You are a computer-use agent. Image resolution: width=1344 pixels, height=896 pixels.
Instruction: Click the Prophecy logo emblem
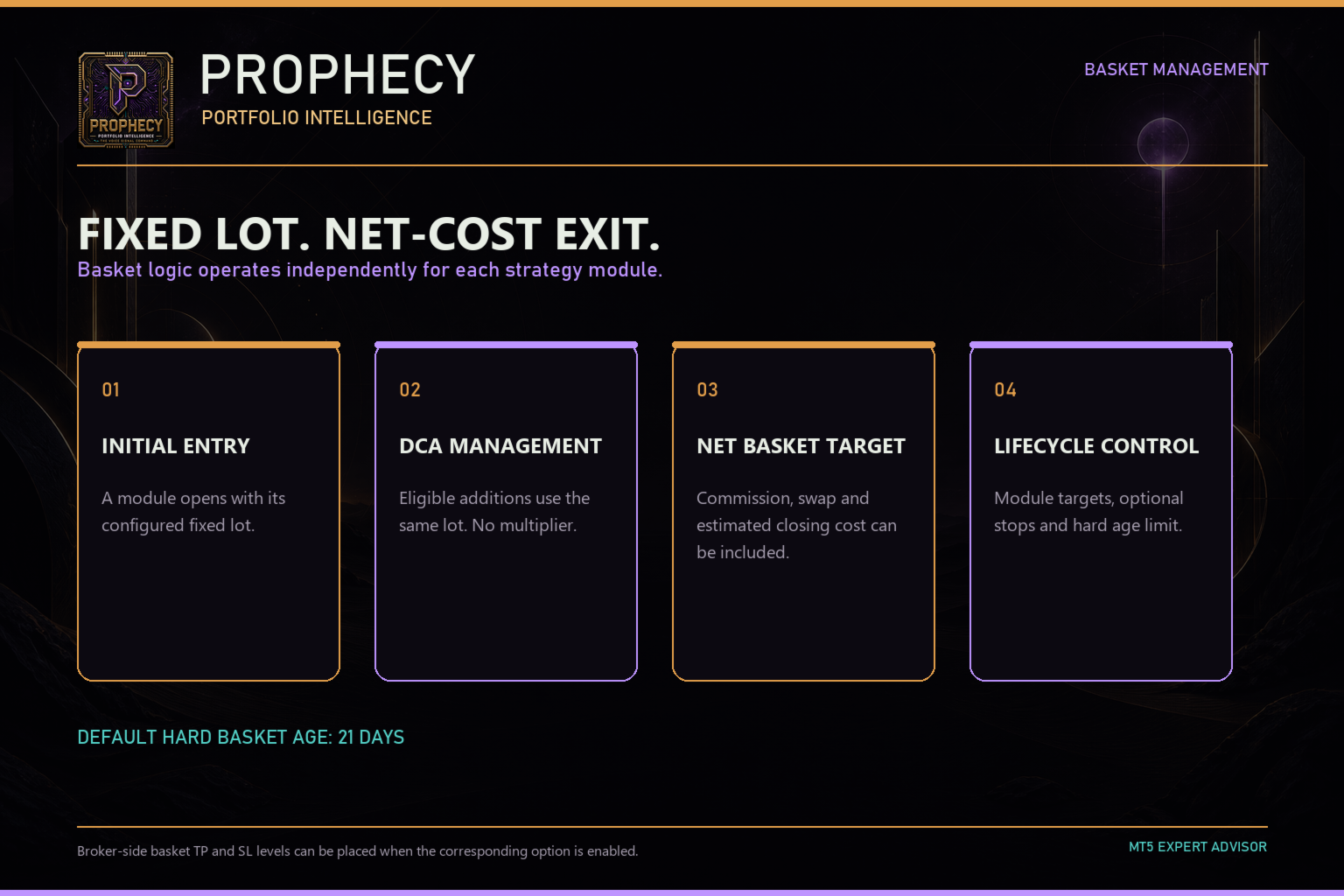[x=126, y=100]
